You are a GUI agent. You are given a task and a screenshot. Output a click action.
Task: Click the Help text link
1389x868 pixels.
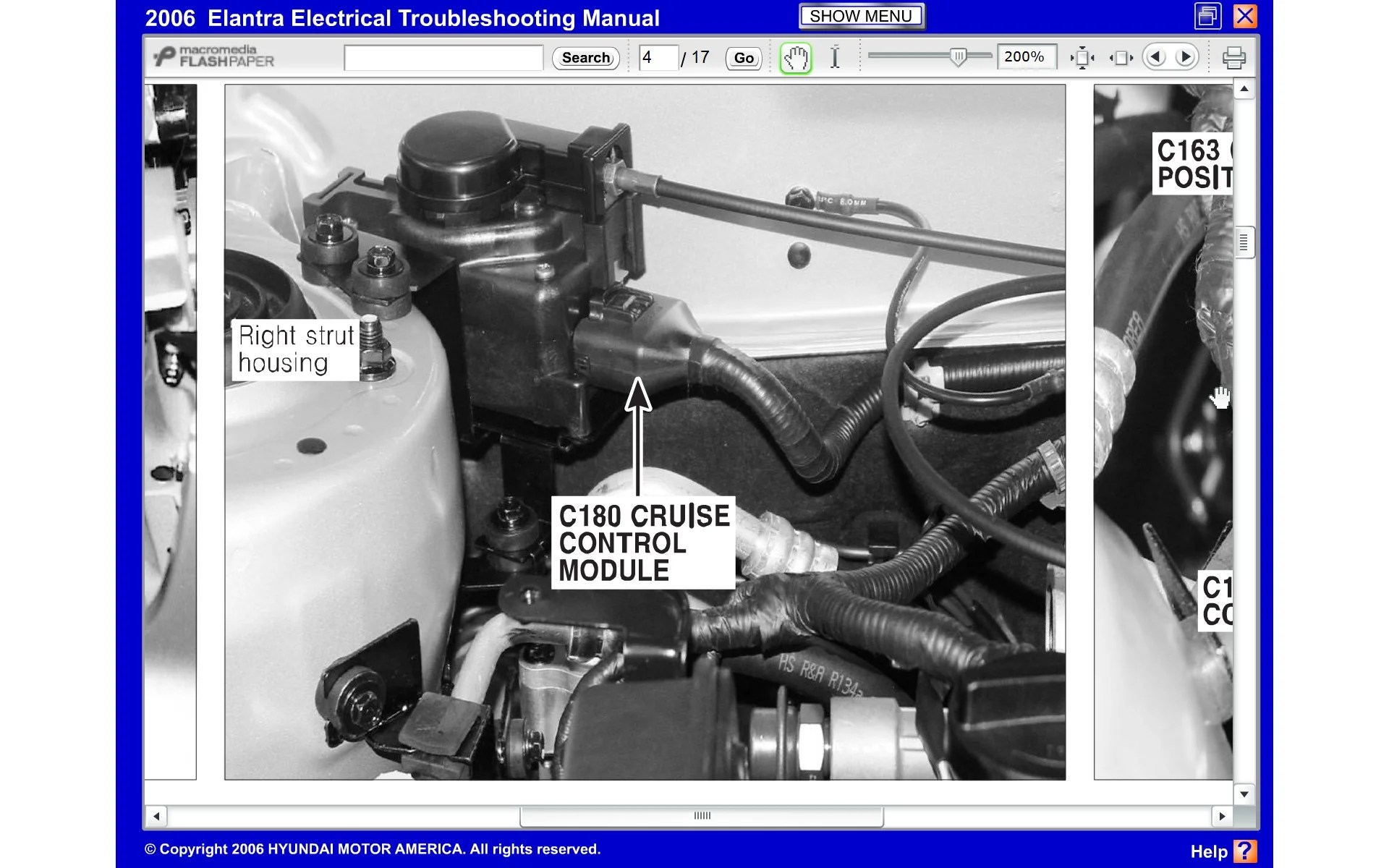(x=1209, y=851)
